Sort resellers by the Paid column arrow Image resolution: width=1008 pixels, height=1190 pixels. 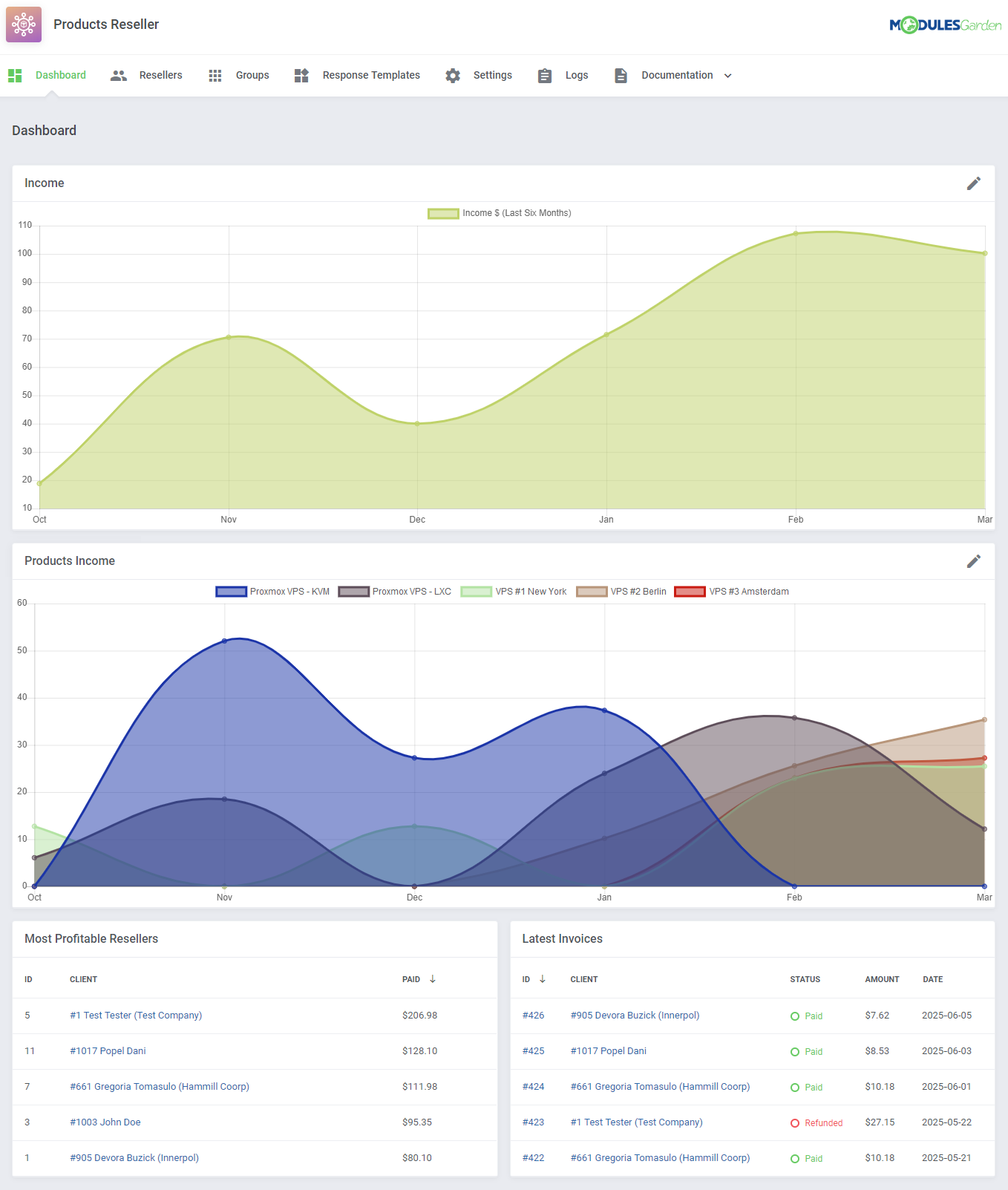tap(433, 979)
